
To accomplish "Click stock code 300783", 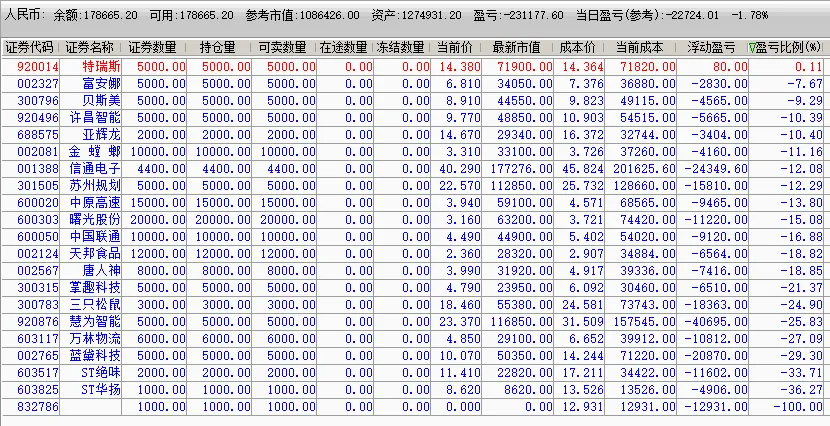I will click(x=38, y=305).
